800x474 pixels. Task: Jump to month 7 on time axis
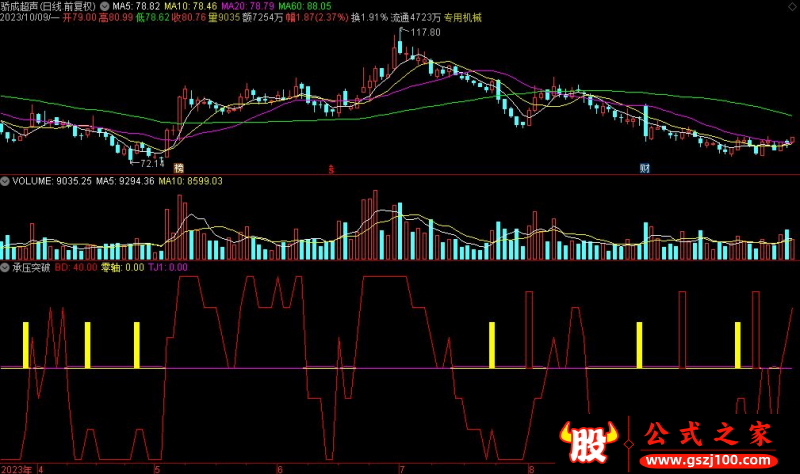402,469
